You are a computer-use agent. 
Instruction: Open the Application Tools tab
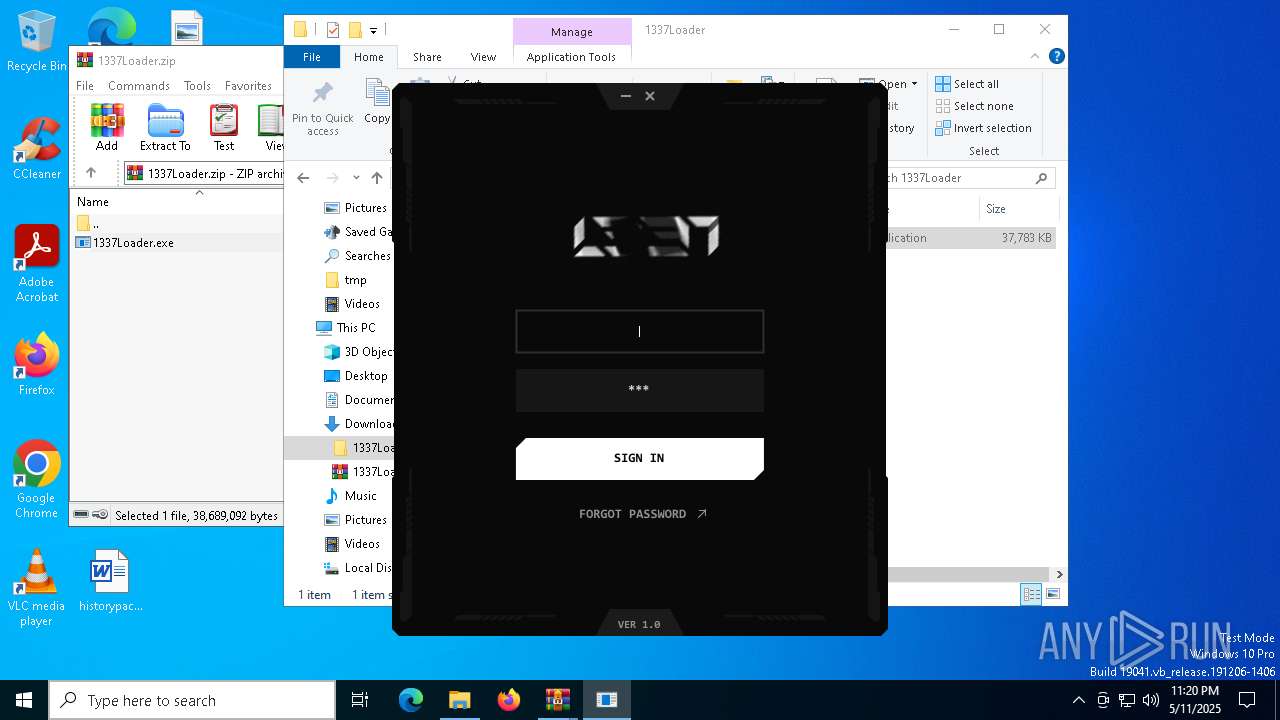571,57
